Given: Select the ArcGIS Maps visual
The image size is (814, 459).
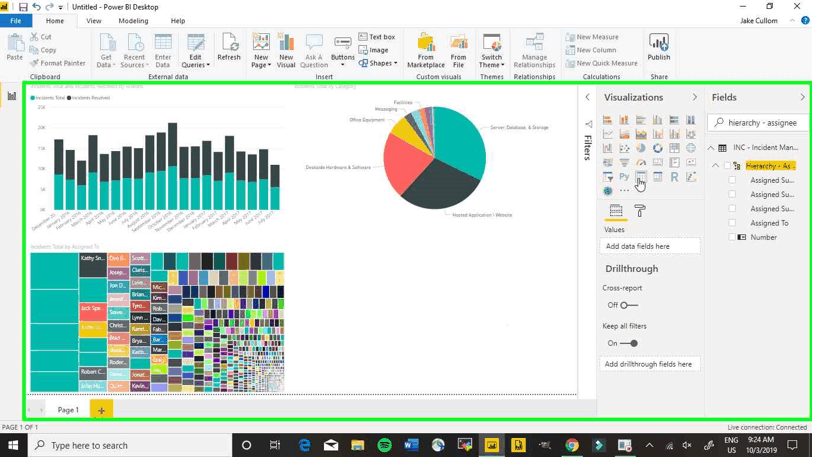Looking at the screenshot, I should [x=607, y=191].
